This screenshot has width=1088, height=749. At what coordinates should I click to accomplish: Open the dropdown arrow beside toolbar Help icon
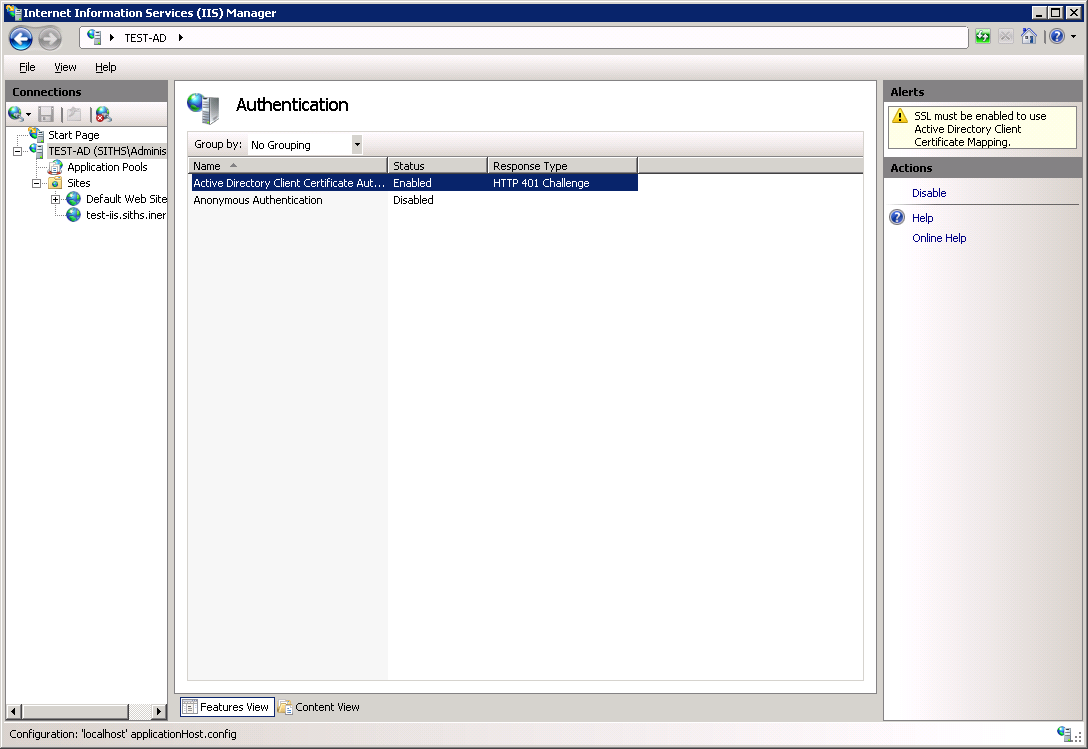1073,37
